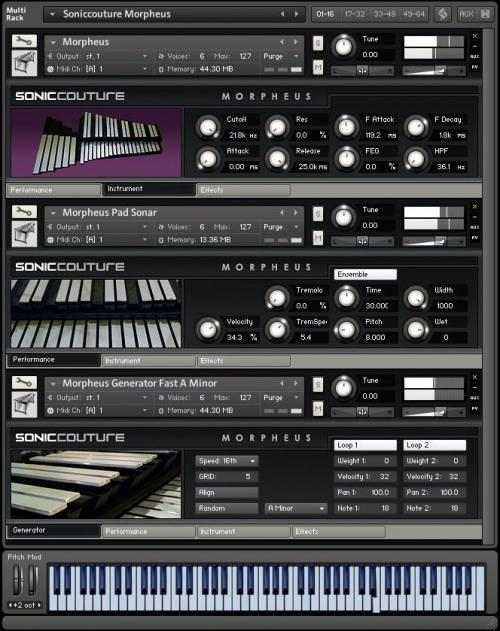Expand Soniccouture Morpheus multi rack menu
500x631 pixels.
[52, 14]
